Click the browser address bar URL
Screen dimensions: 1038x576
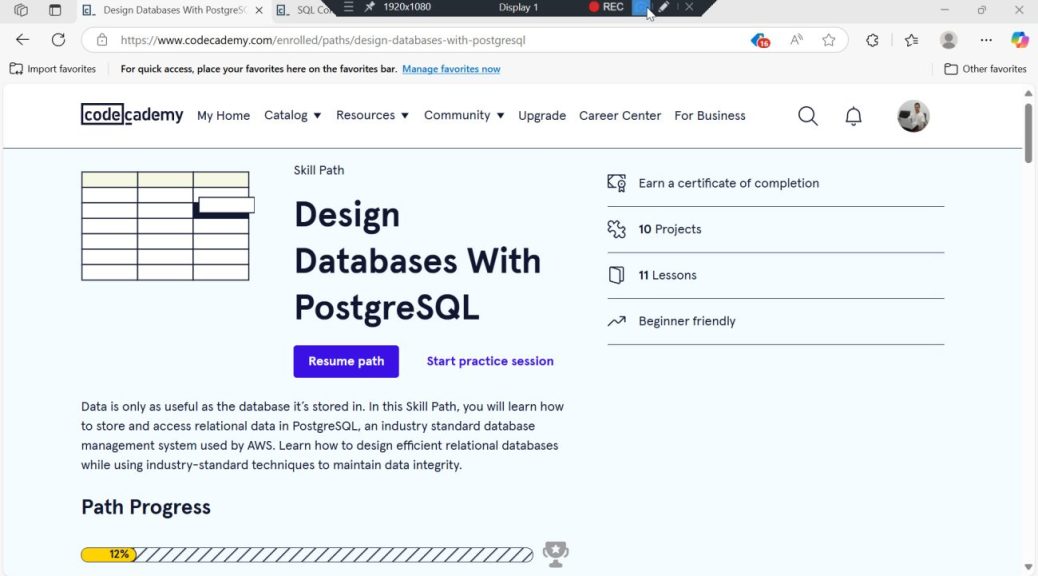point(322,40)
